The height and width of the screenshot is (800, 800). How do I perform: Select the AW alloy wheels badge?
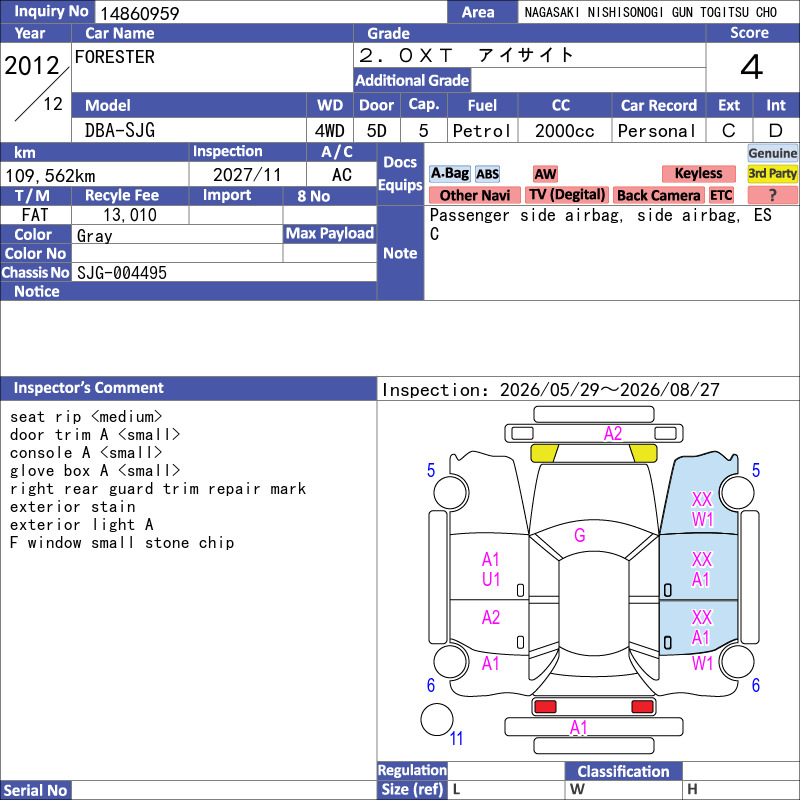(x=545, y=174)
